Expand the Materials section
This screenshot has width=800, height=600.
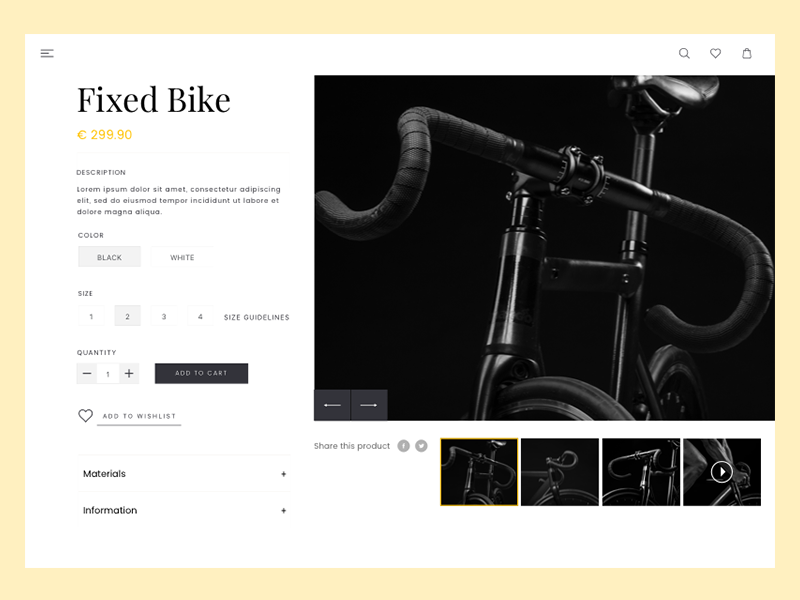click(184, 473)
